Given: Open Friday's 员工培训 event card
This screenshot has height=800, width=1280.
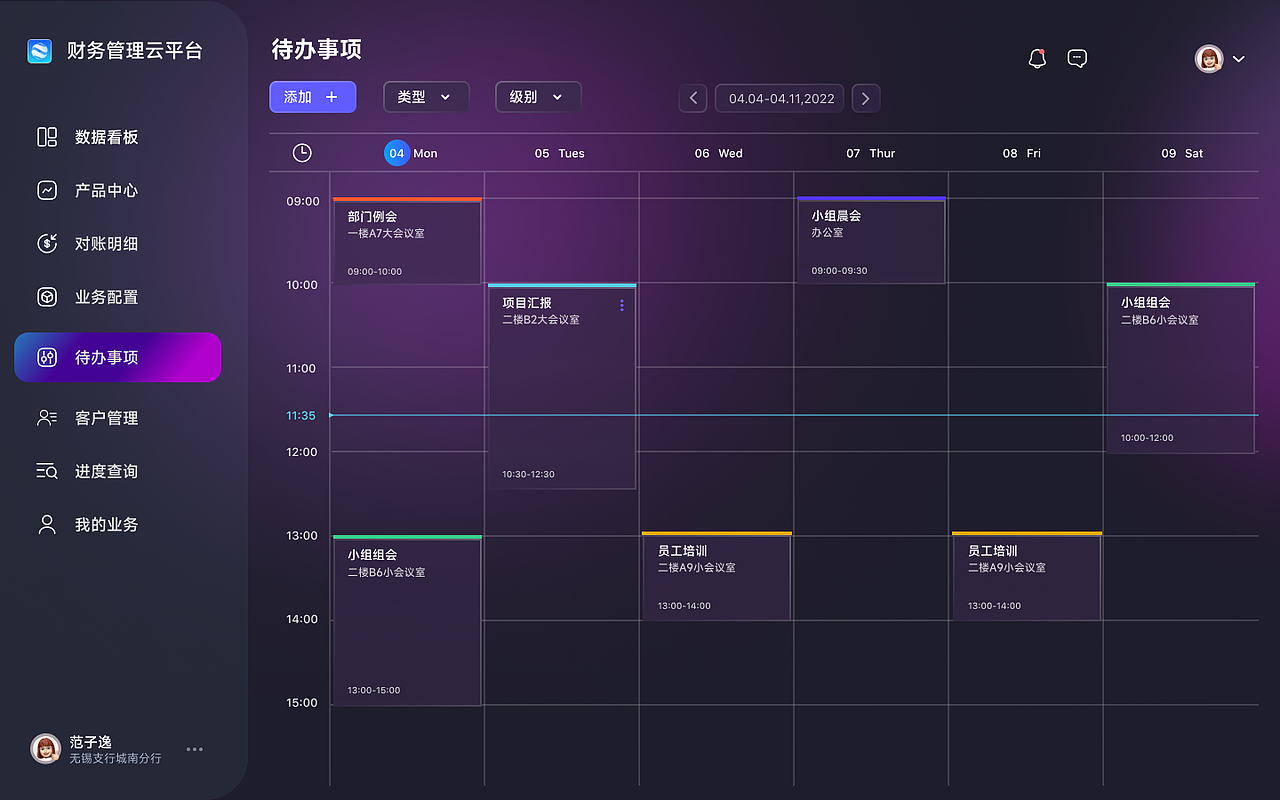Looking at the screenshot, I should 1026,576.
